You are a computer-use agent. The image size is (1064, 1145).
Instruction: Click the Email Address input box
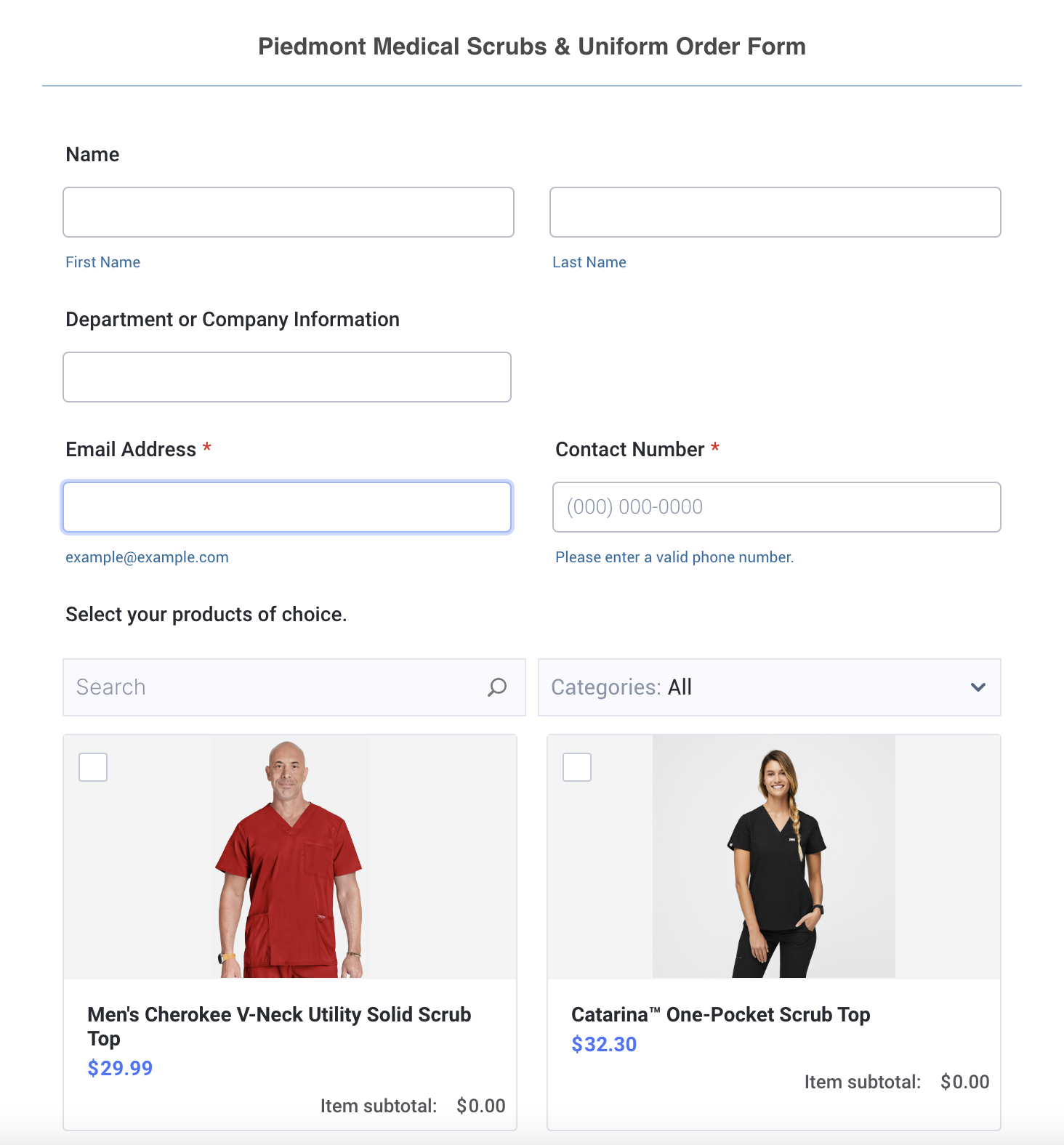tap(287, 507)
